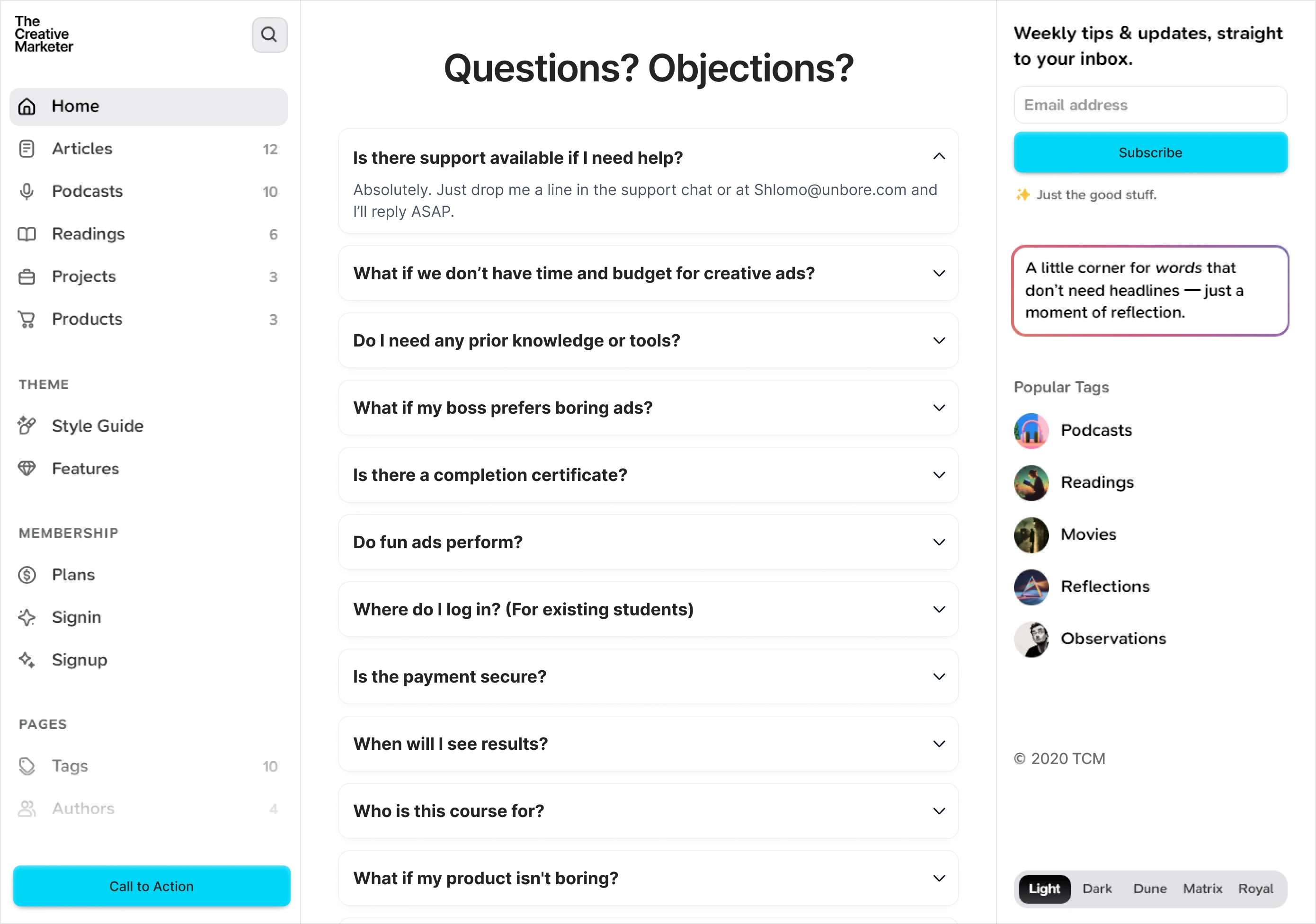The width and height of the screenshot is (1316, 924).
Task: Click the Products shopping cart icon
Action: point(27,319)
